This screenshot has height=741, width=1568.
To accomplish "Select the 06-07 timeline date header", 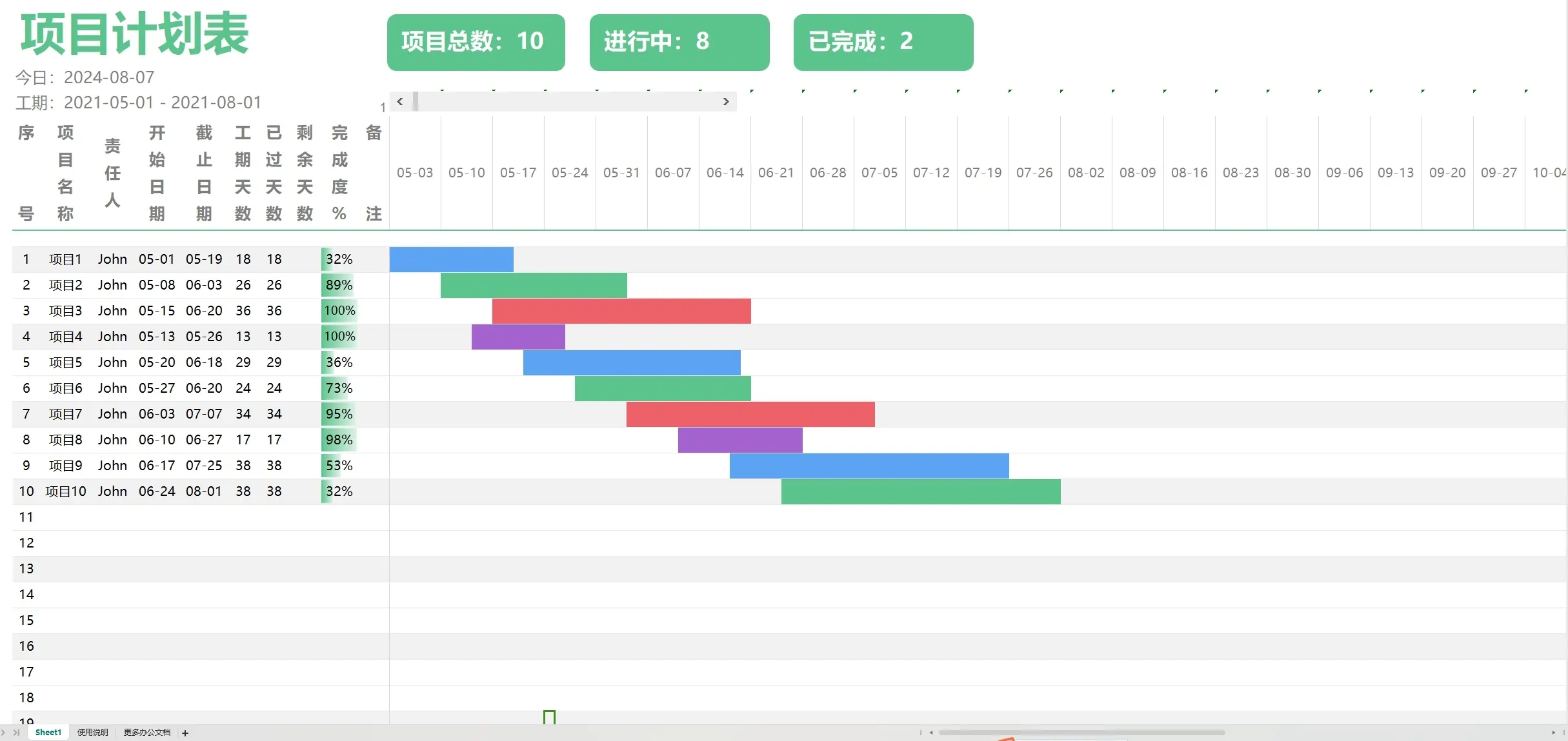I will point(673,173).
